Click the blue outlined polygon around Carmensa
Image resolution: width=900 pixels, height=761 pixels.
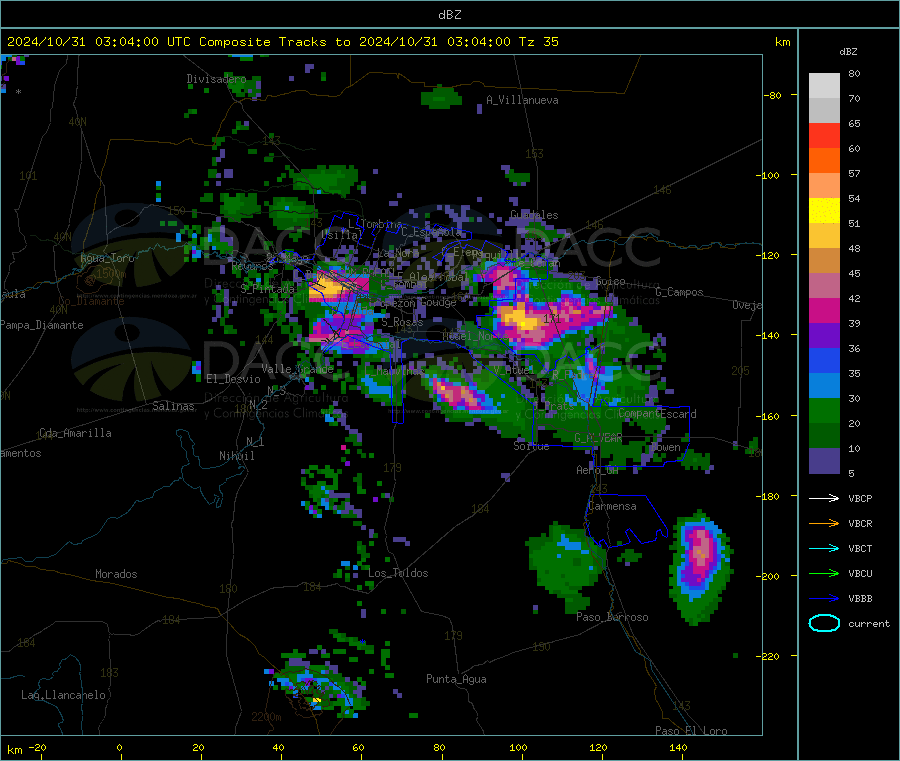click(626, 520)
